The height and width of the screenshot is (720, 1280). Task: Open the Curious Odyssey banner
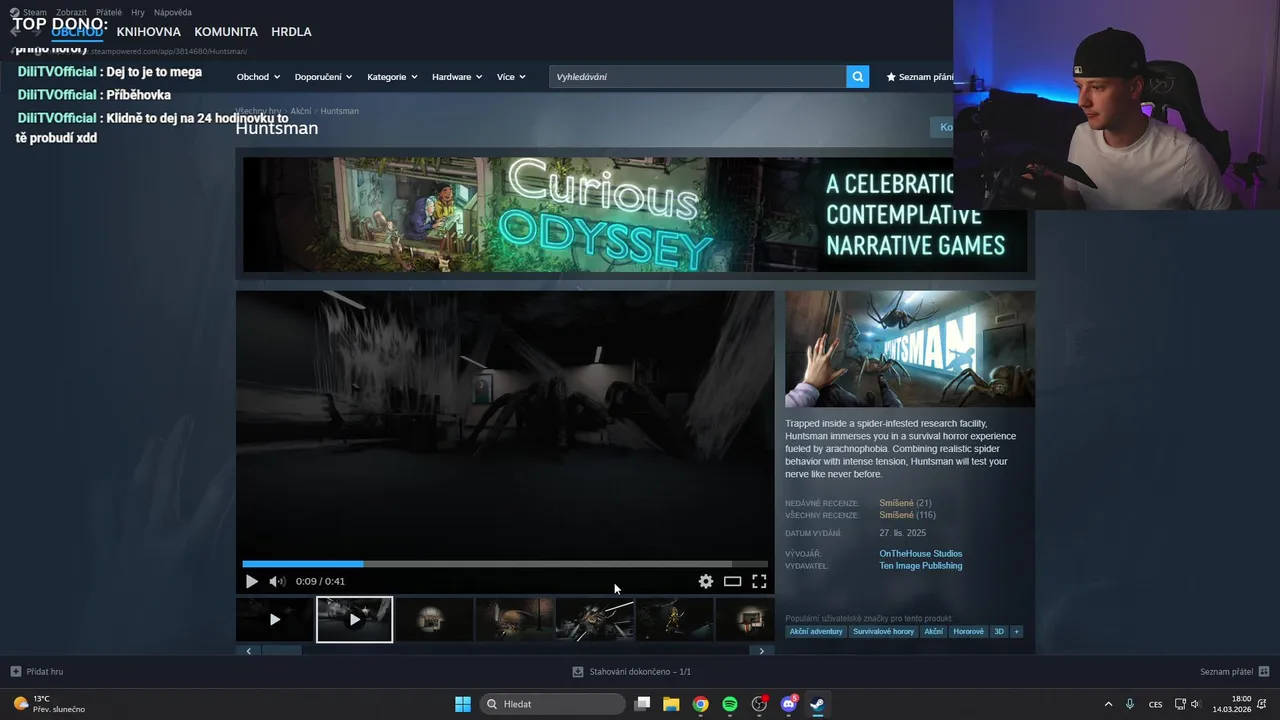click(x=635, y=214)
